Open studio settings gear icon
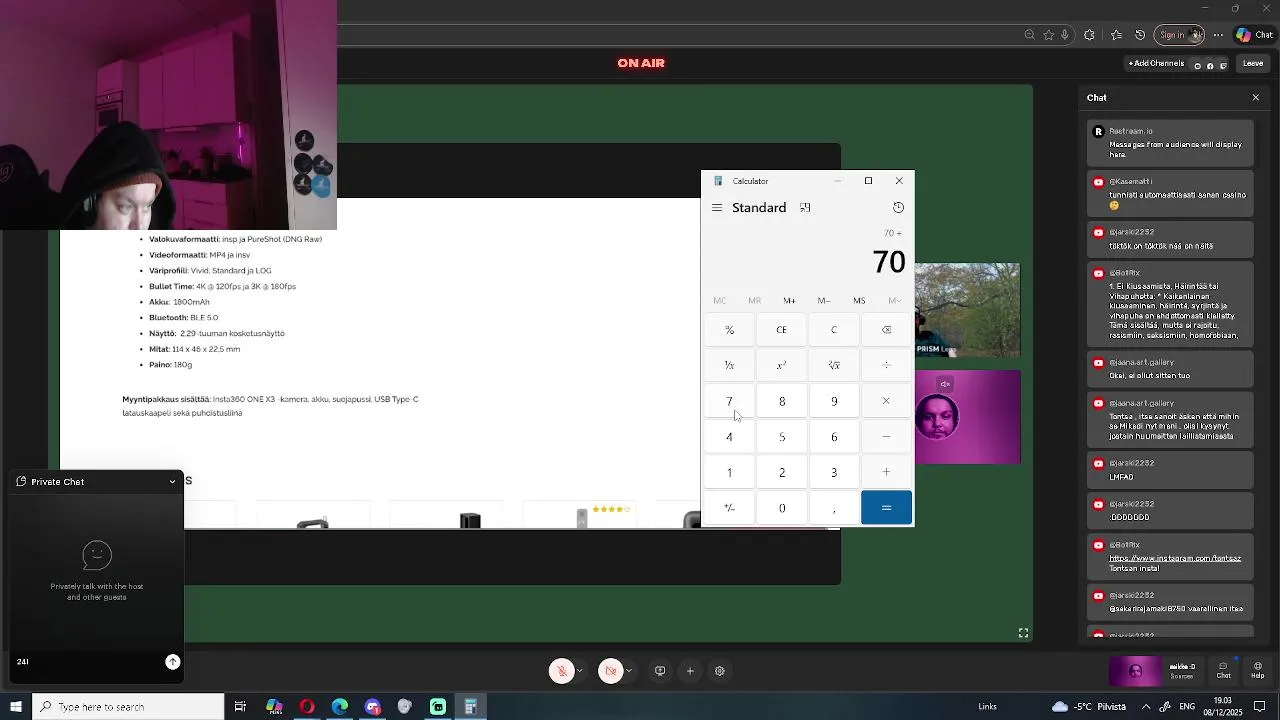Image resolution: width=1280 pixels, height=720 pixels. [x=719, y=671]
